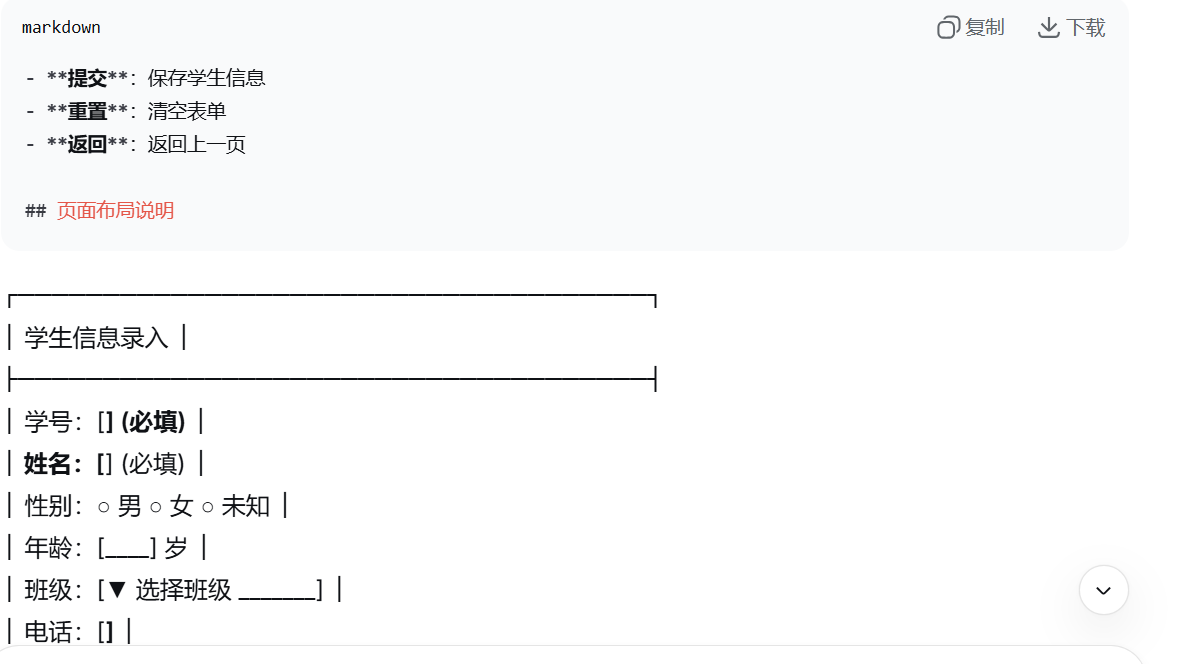Viewport: 1192px width, 664px height.
Task: Click the copy icon next to 复制
Action: pyautogui.click(x=947, y=27)
